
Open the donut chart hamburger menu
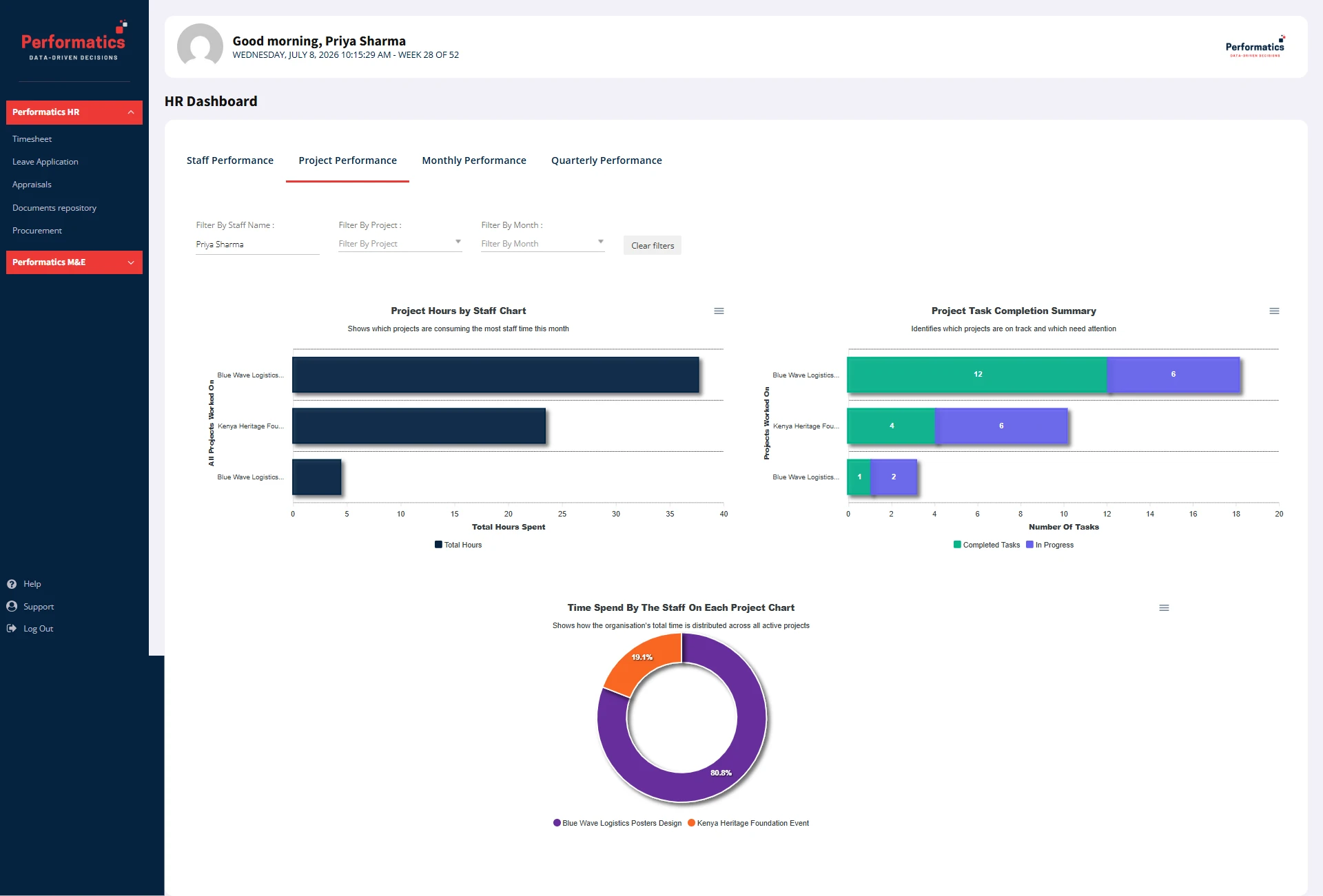click(x=1164, y=608)
